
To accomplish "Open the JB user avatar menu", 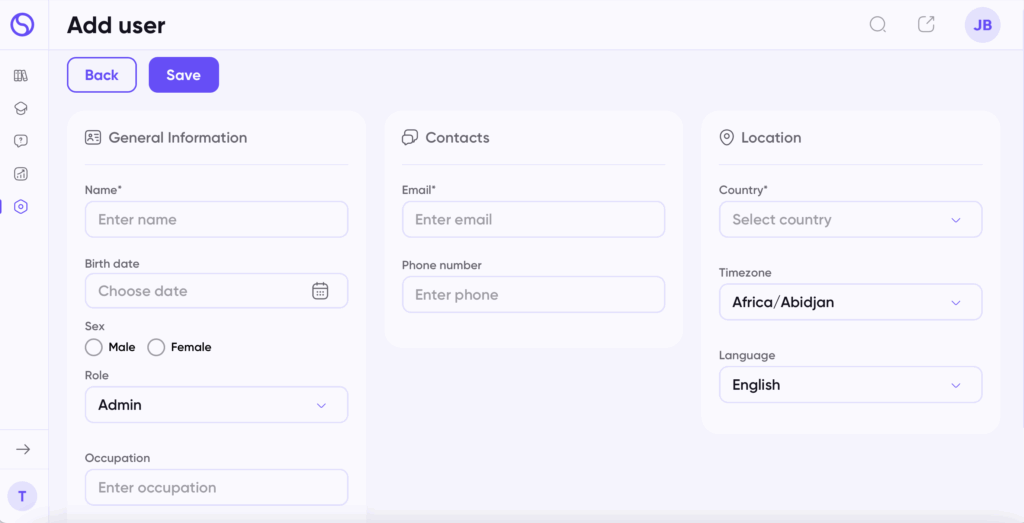I will (982, 25).
